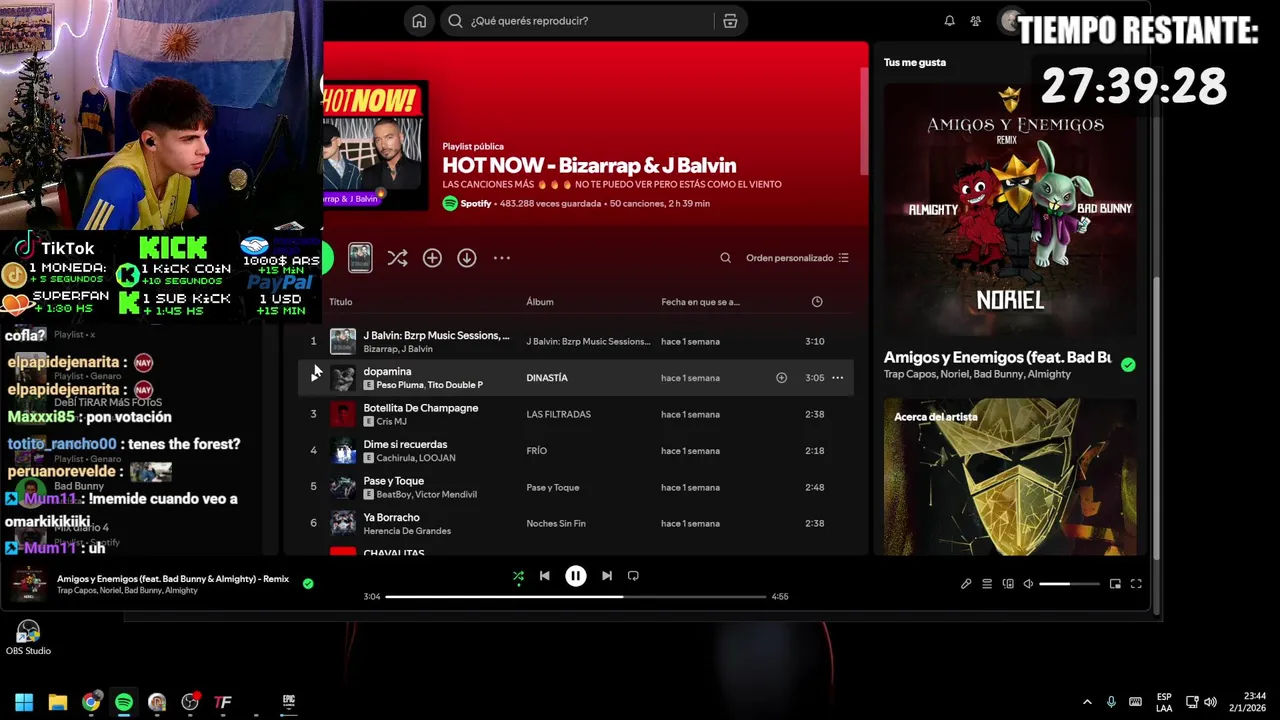The image size is (1280, 720).
Task: Sort by the 'Álbum' column header
Action: pyautogui.click(x=540, y=302)
